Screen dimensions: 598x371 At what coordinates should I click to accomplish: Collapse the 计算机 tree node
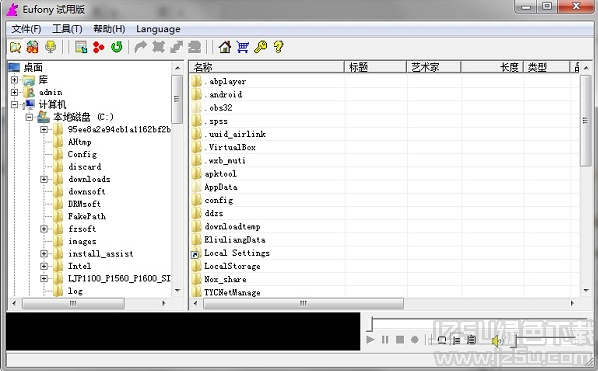tap(14, 104)
